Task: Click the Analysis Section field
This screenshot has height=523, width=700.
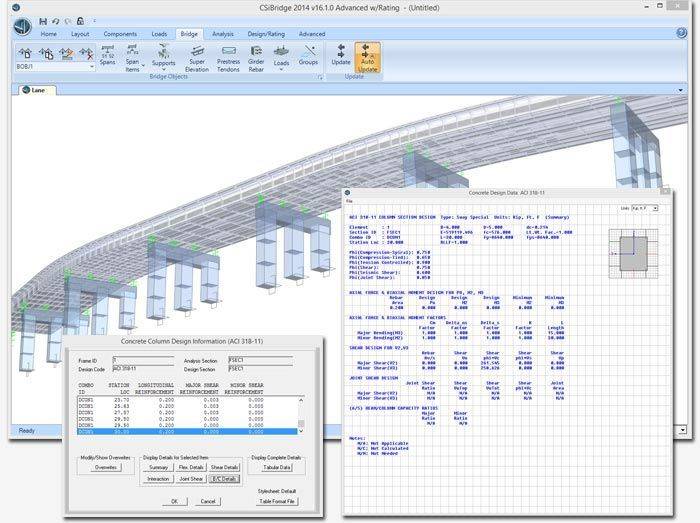Action: pyautogui.click(x=260, y=360)
